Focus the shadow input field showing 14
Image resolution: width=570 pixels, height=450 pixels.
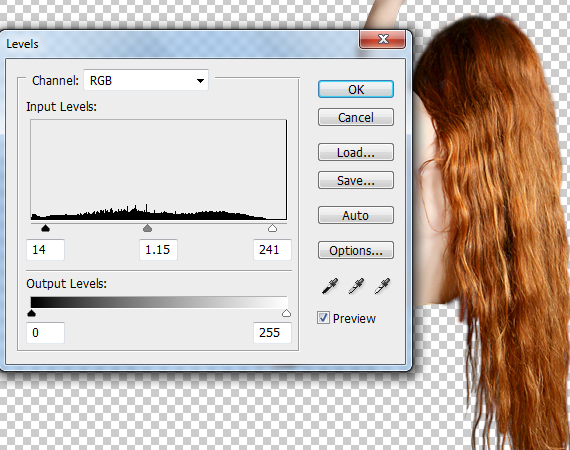coord(45,250)
